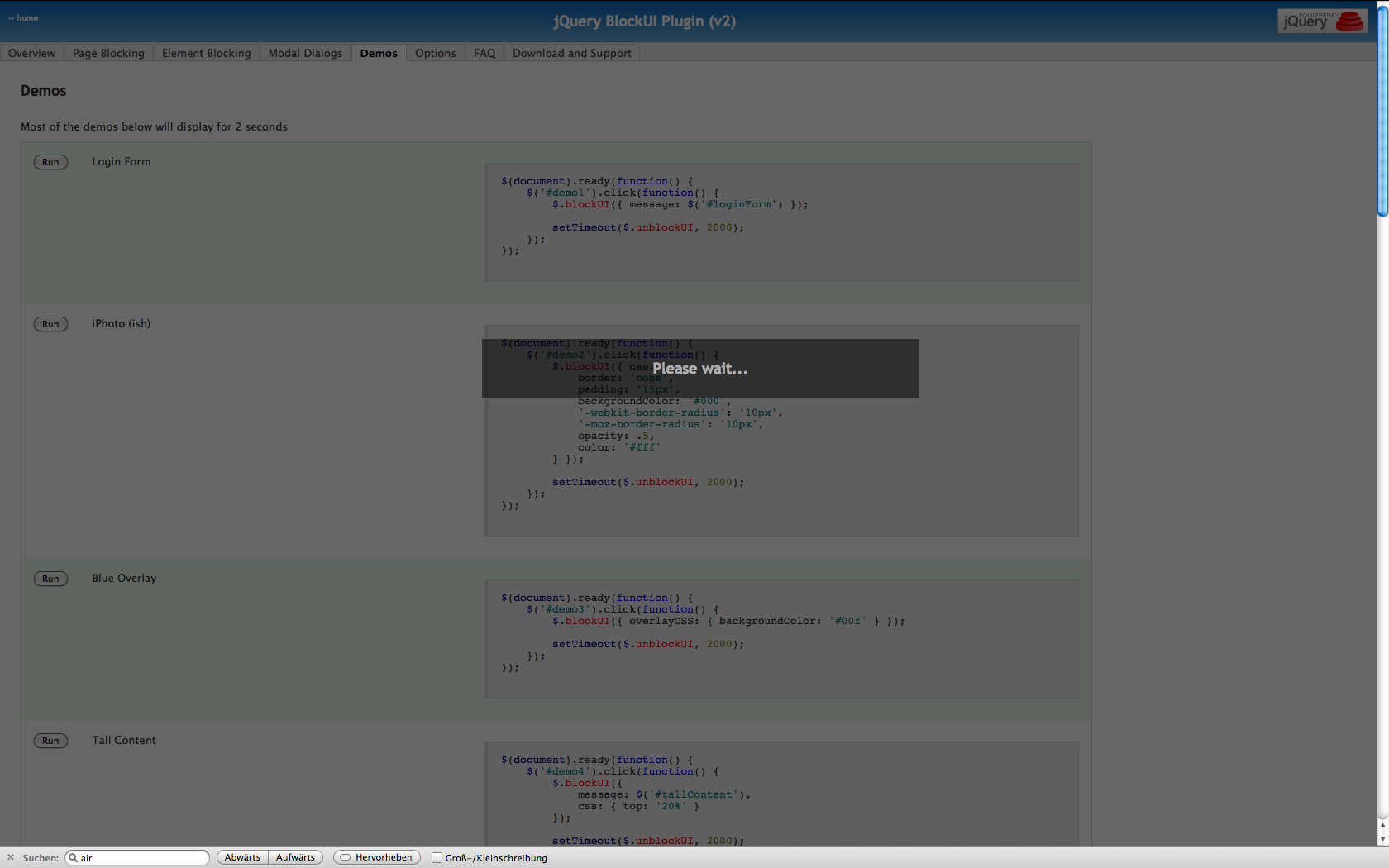Click the iPhoto (ish) demo label

point(122,323)
